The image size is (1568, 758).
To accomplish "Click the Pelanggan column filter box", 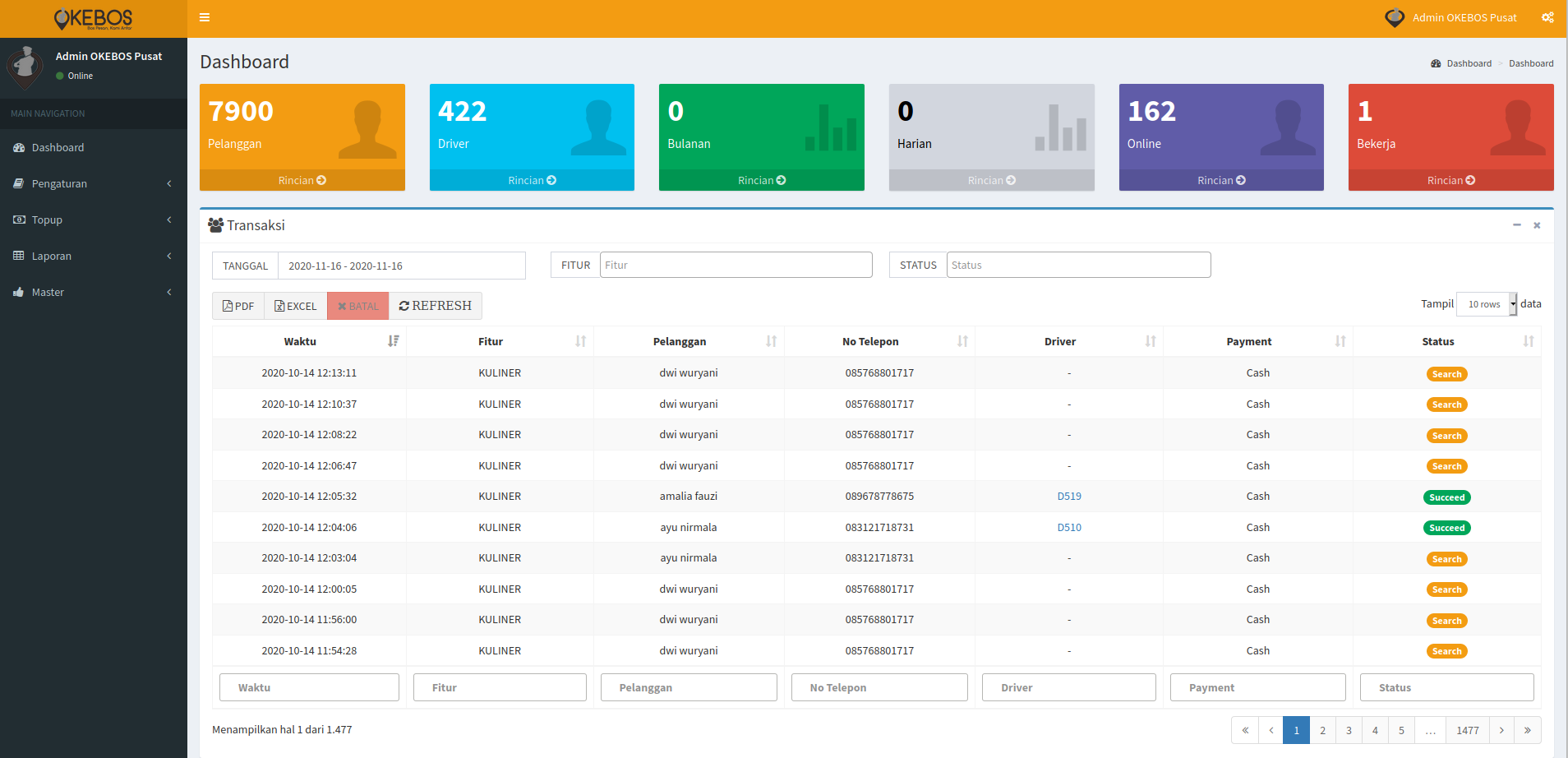I will [x=689, y=687].
